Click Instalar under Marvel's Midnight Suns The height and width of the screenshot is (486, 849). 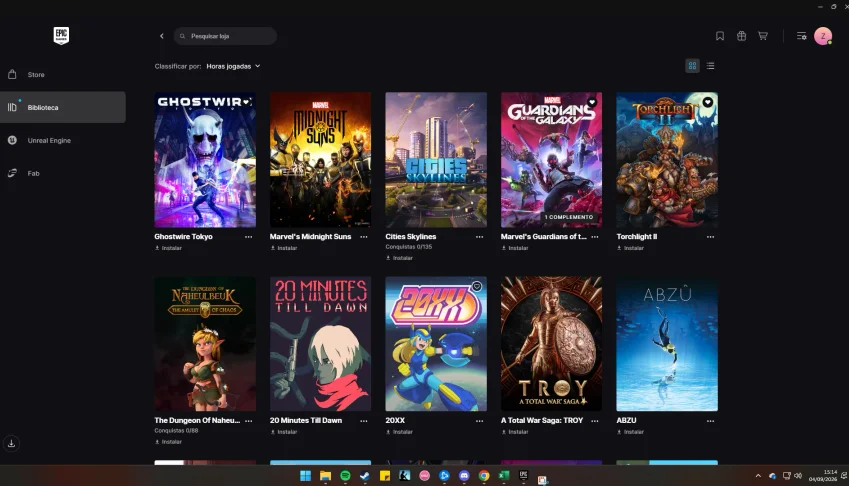point(284,248)
